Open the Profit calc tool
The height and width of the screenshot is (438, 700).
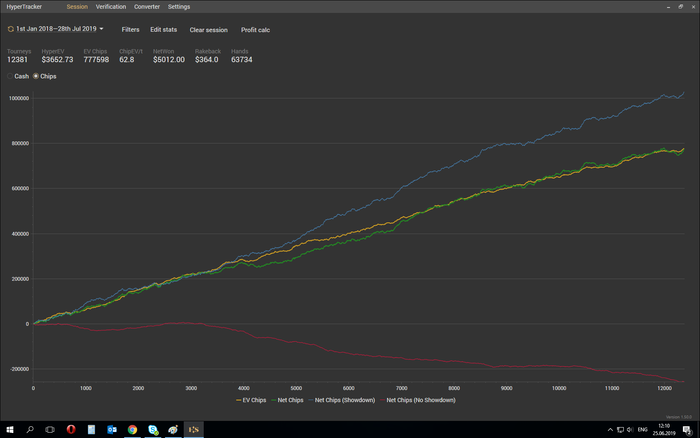click(255, 30)
